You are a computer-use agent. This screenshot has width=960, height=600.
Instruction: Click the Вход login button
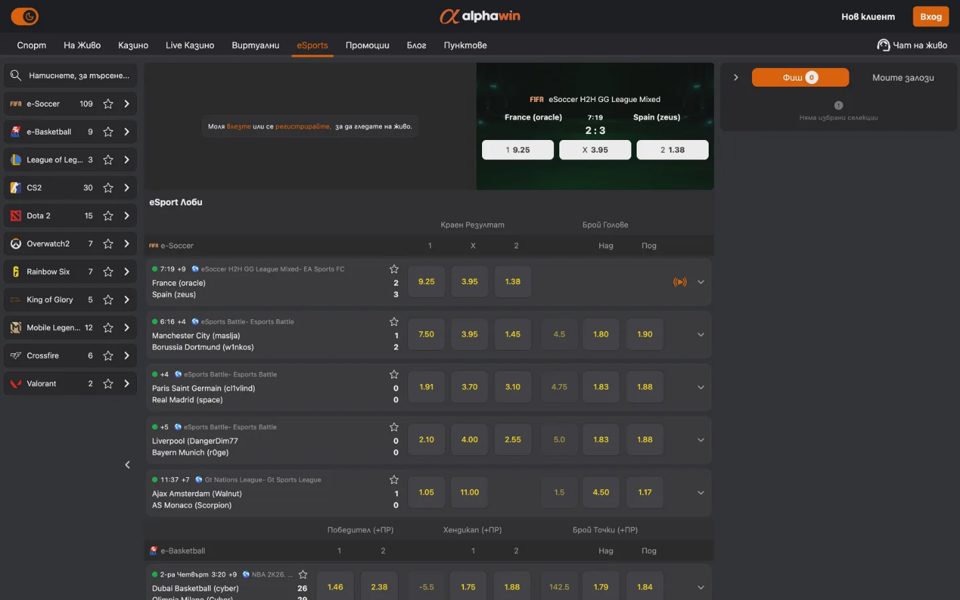tap(931, 17)
